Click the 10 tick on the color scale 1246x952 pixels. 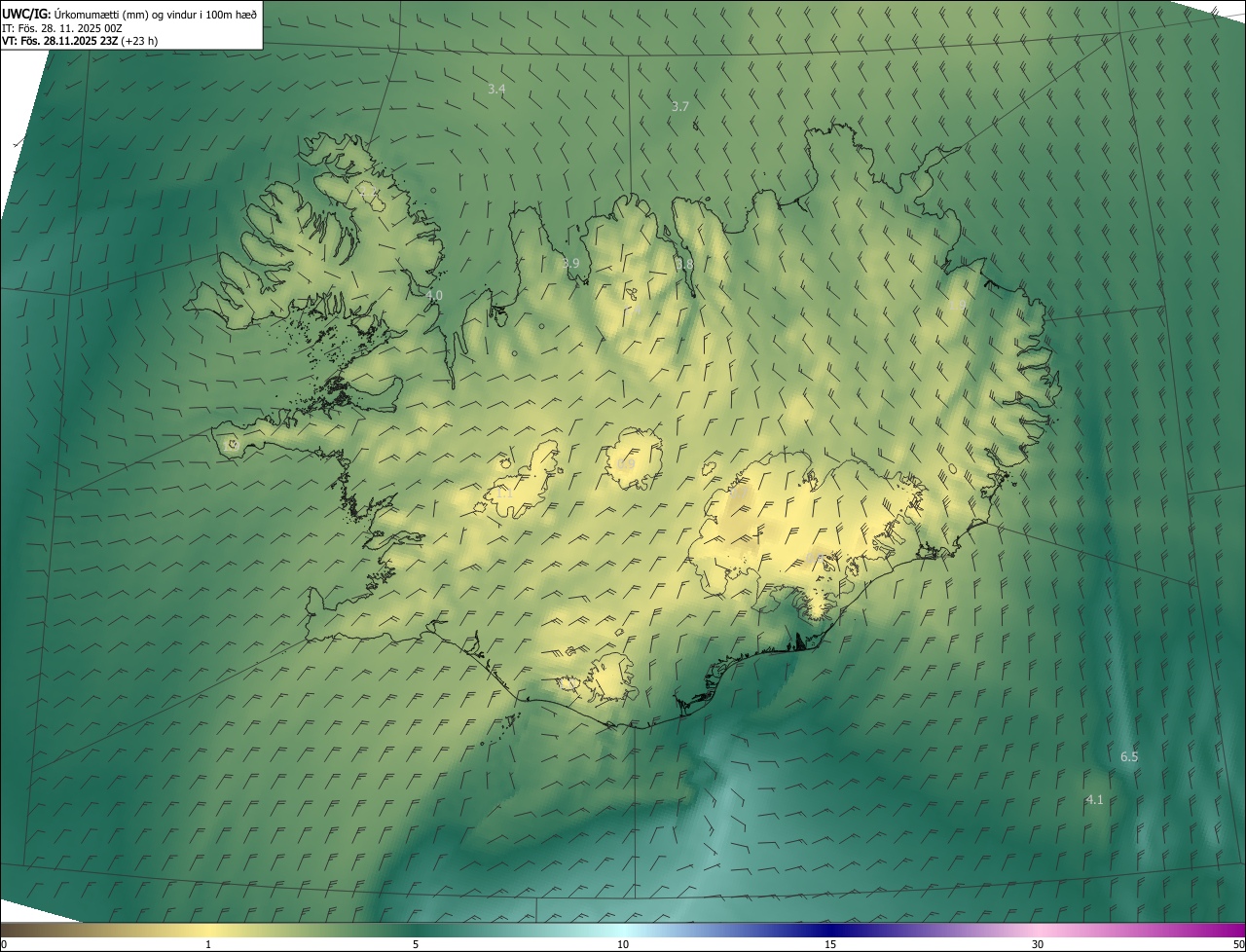[x=623, y=944]
